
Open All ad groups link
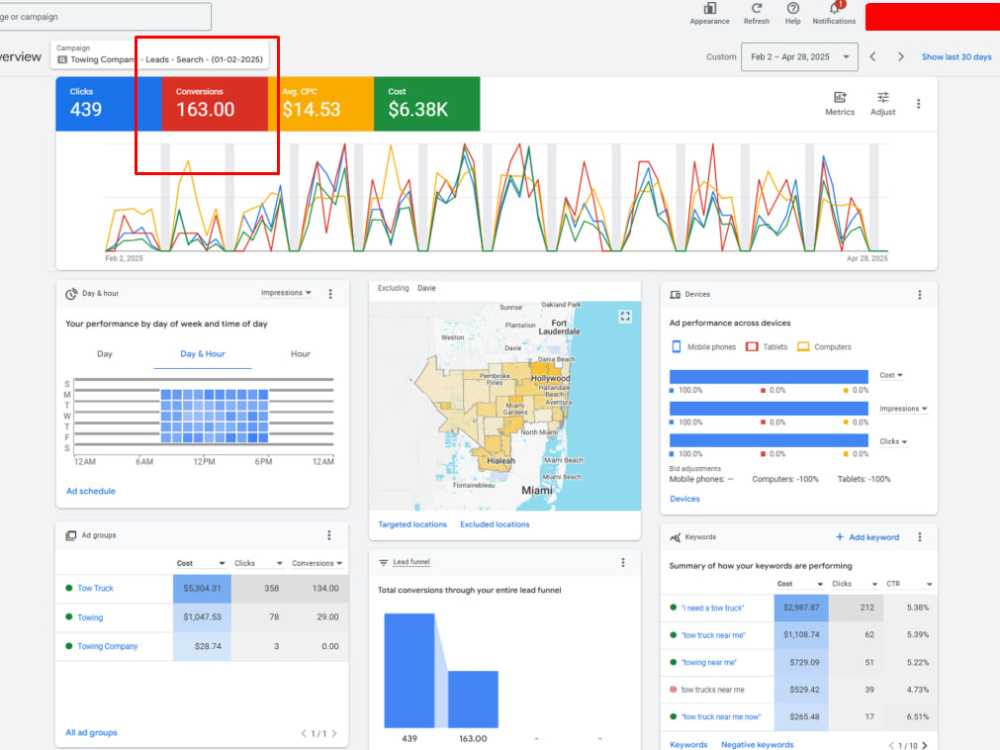coord(91,733)
